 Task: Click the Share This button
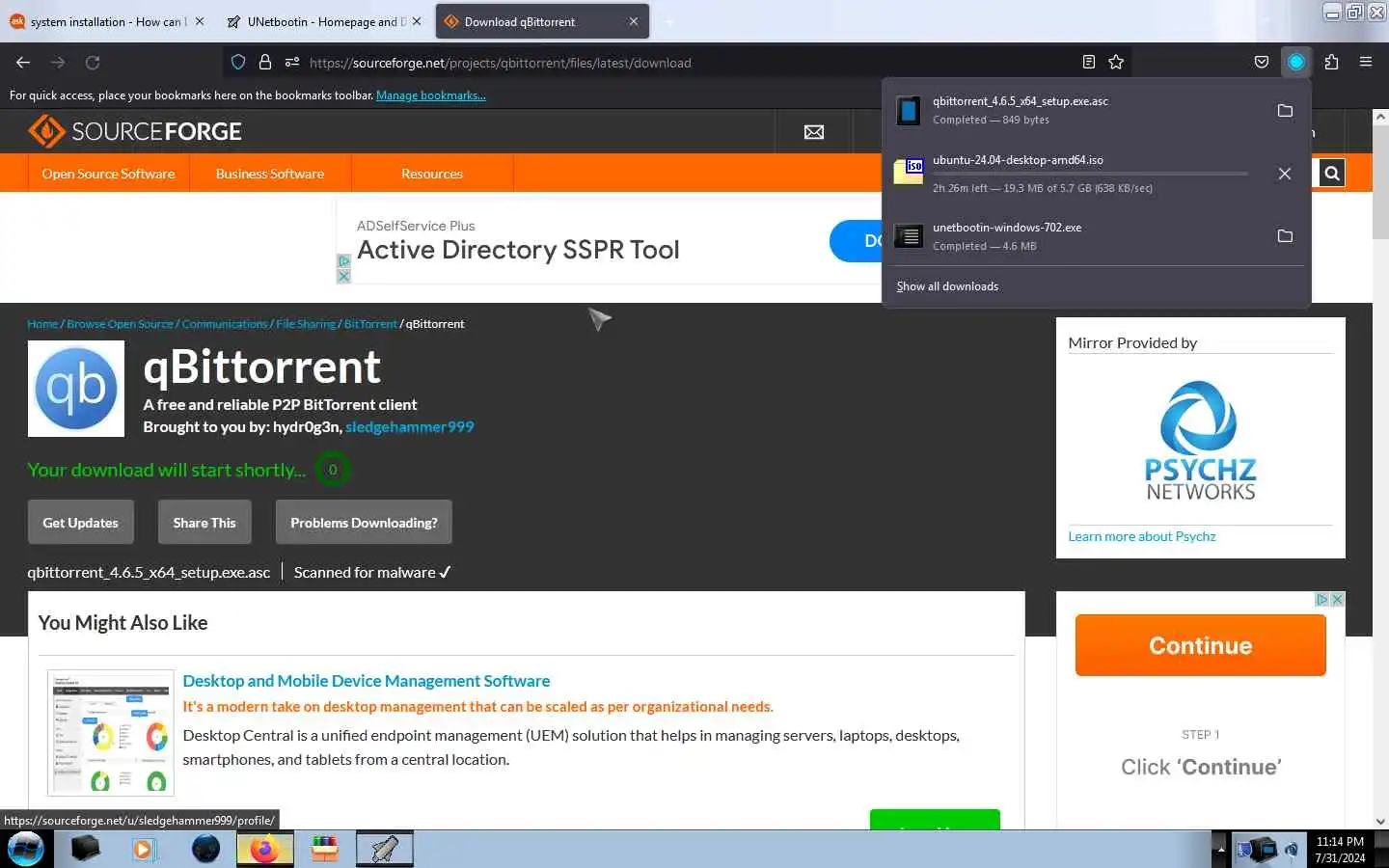[x=204, y=523]
